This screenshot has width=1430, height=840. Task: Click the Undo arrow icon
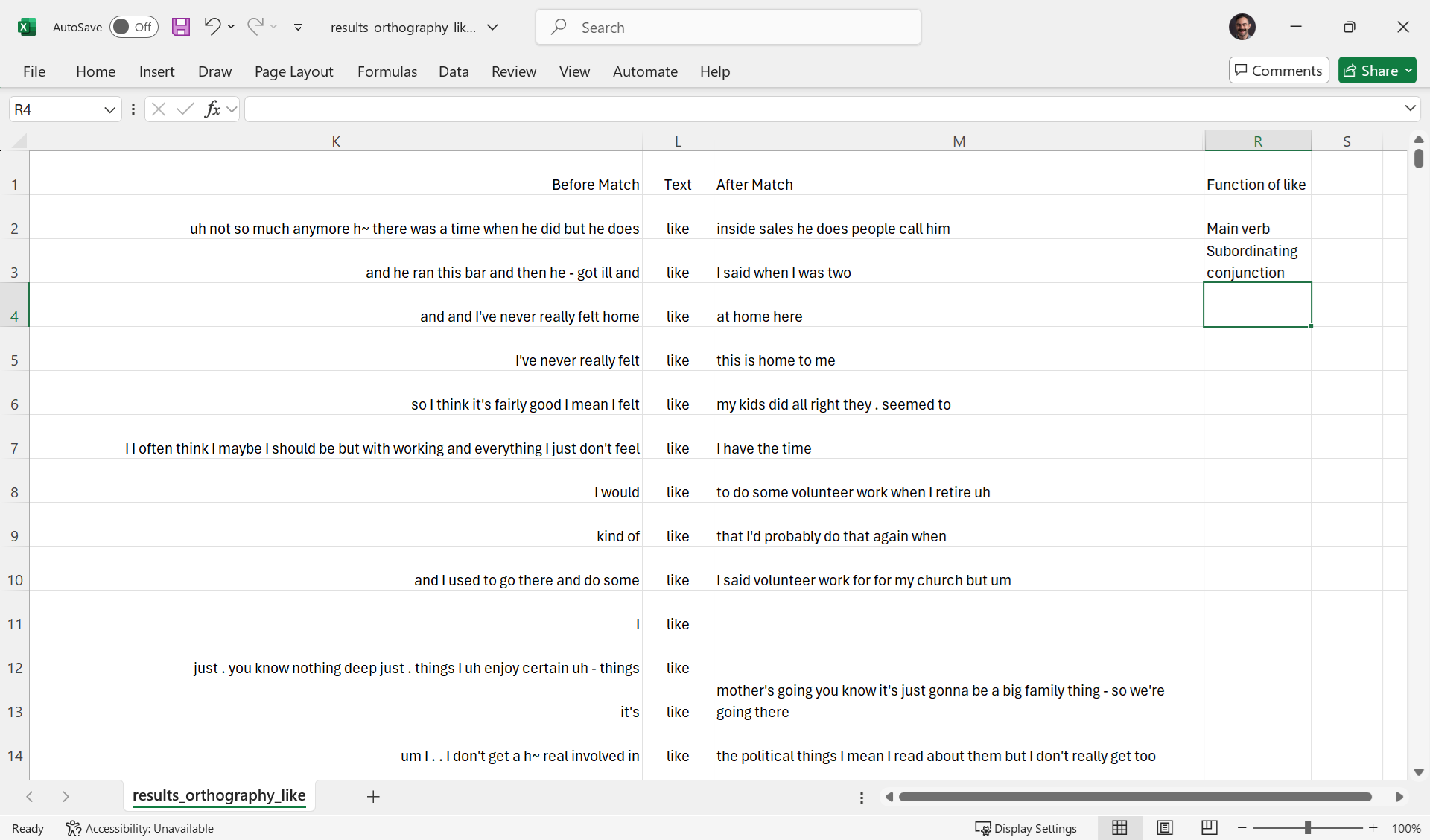[x=212, y=27]
